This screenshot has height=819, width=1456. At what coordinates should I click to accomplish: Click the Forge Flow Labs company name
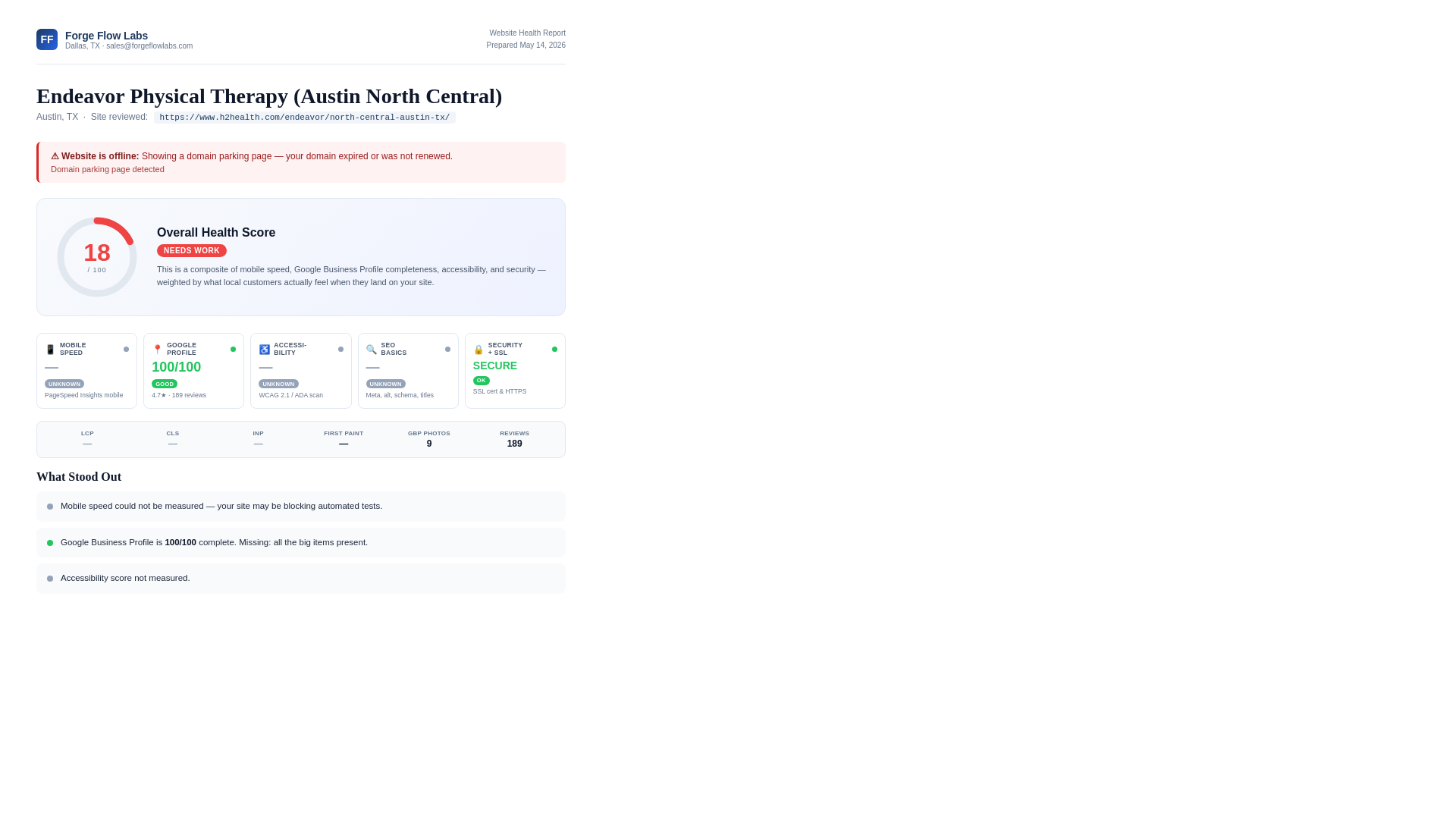[106, 36]
